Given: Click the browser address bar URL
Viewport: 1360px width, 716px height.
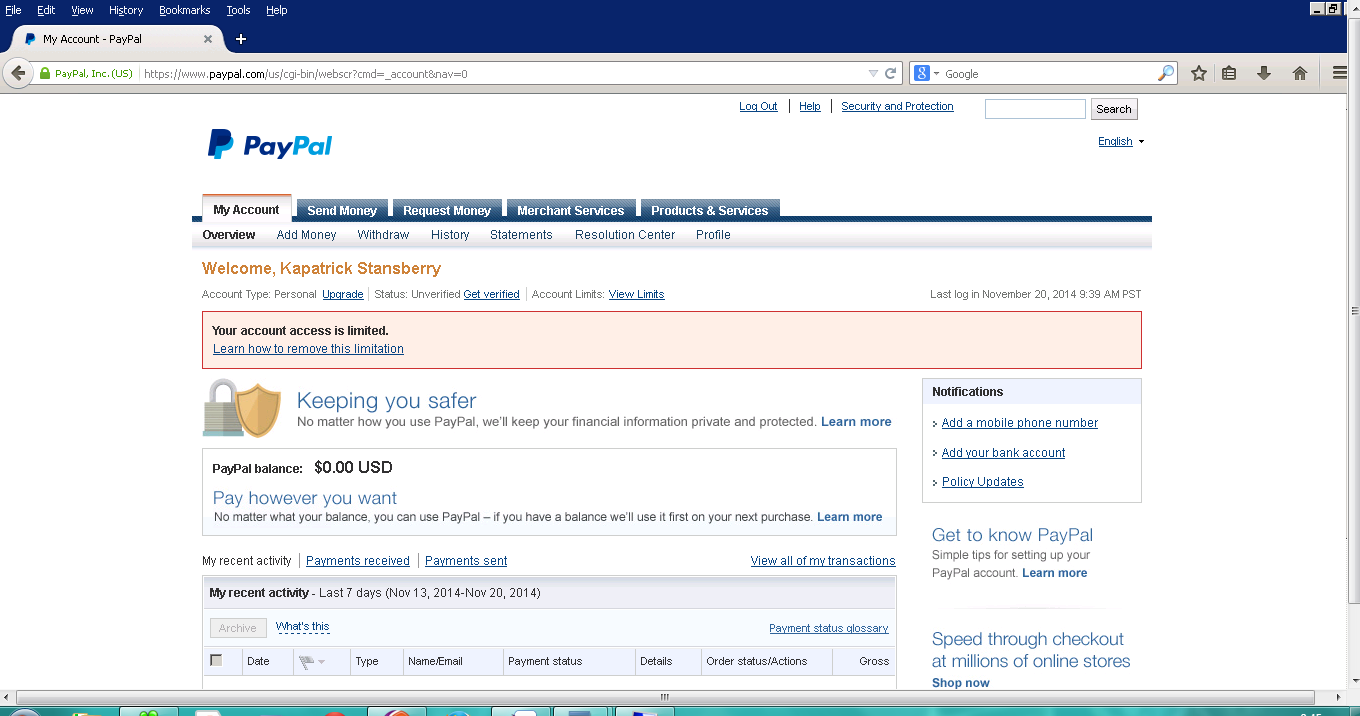Looking at the screenshot, I should point(500,74).
